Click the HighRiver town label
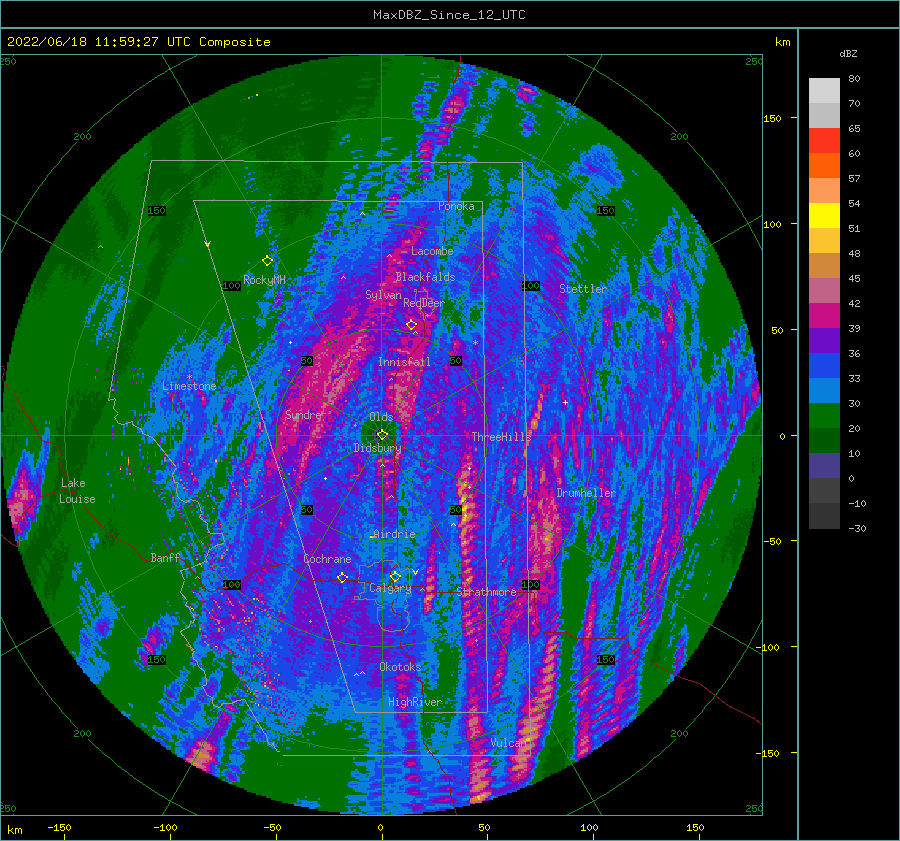 pyautogui.click(x=415, y=702)
